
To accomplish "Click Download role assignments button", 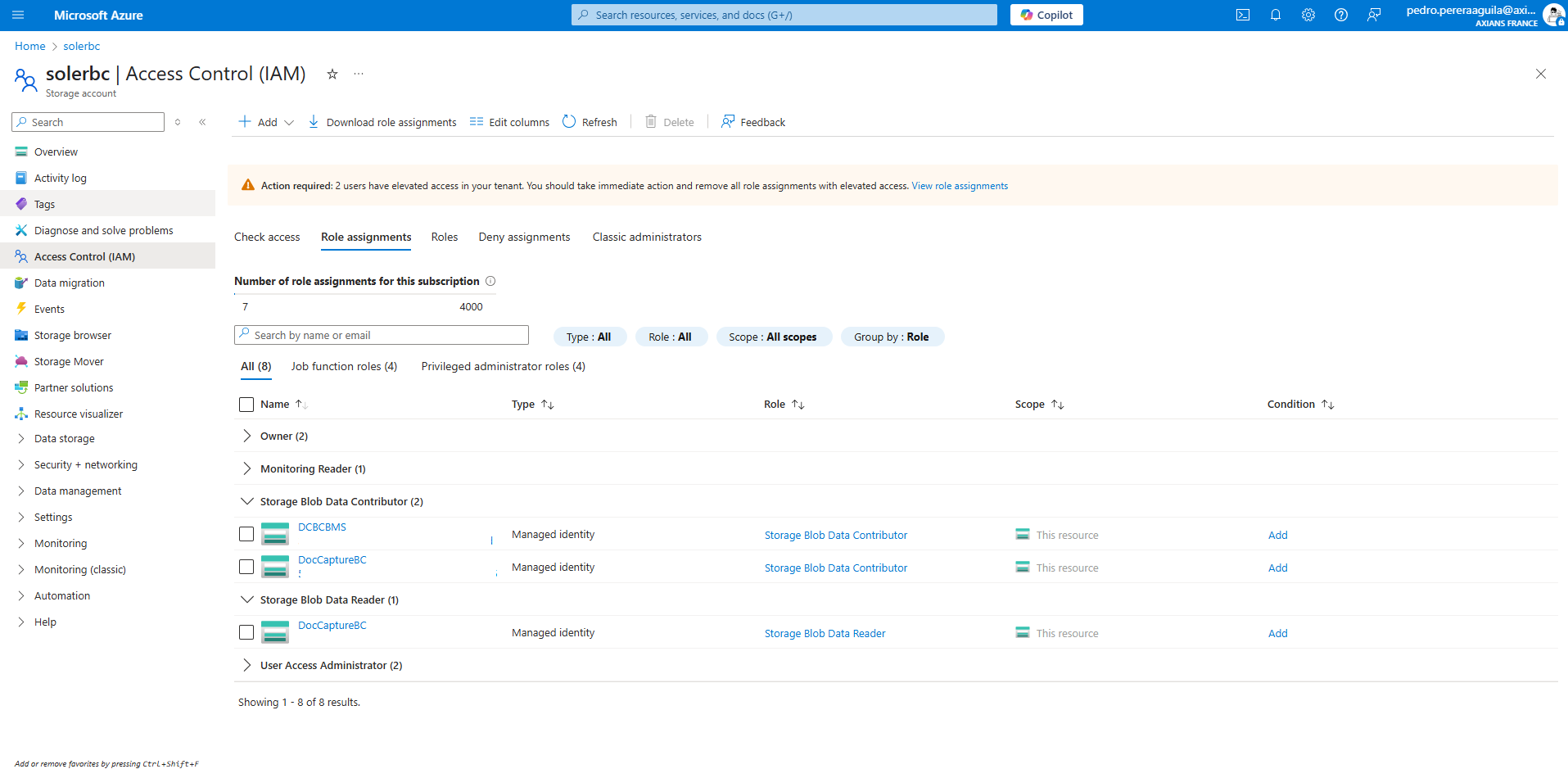I will pos(382,122).
